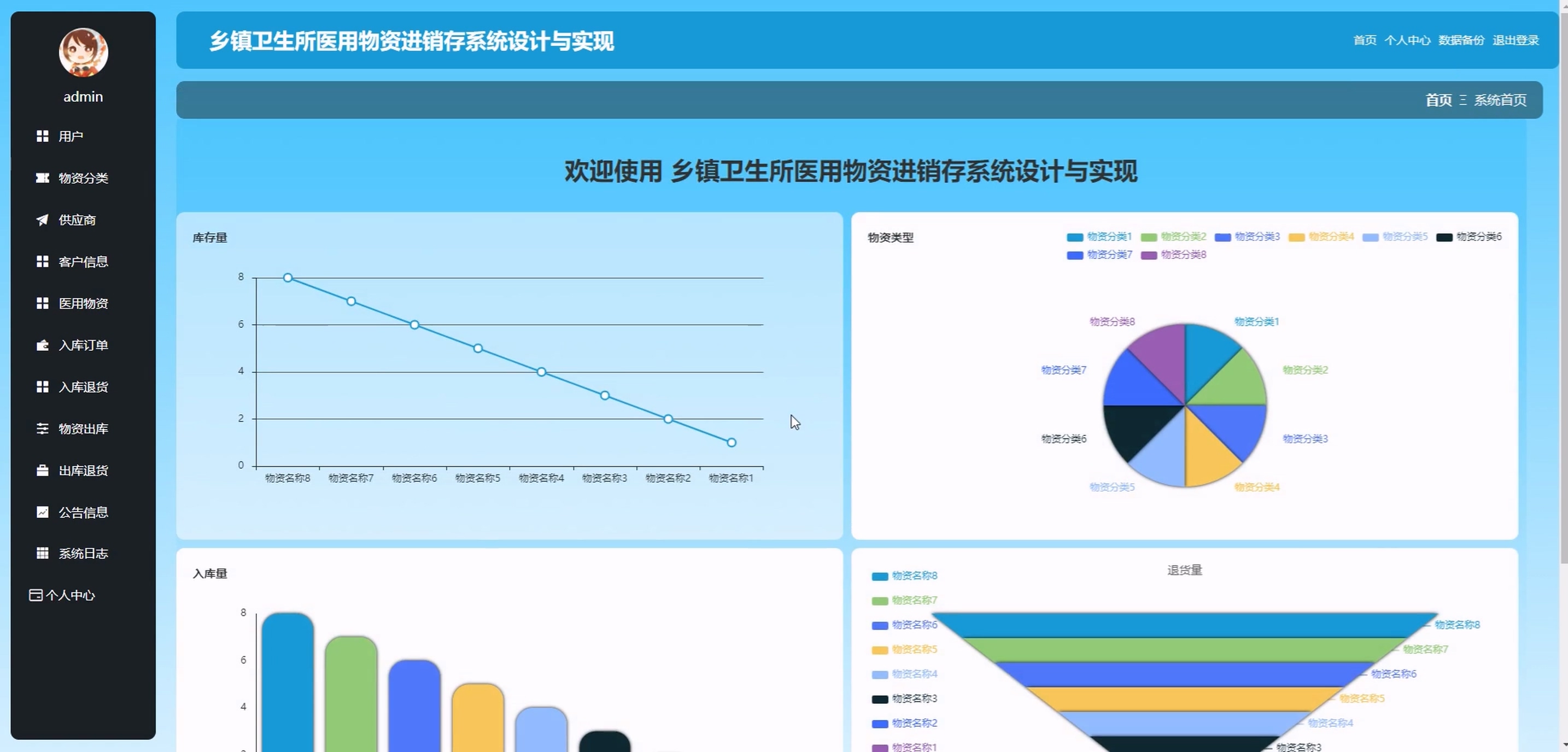Click the 退出登录 link
Screen dimensions: 1568x752
(1515, 40)
